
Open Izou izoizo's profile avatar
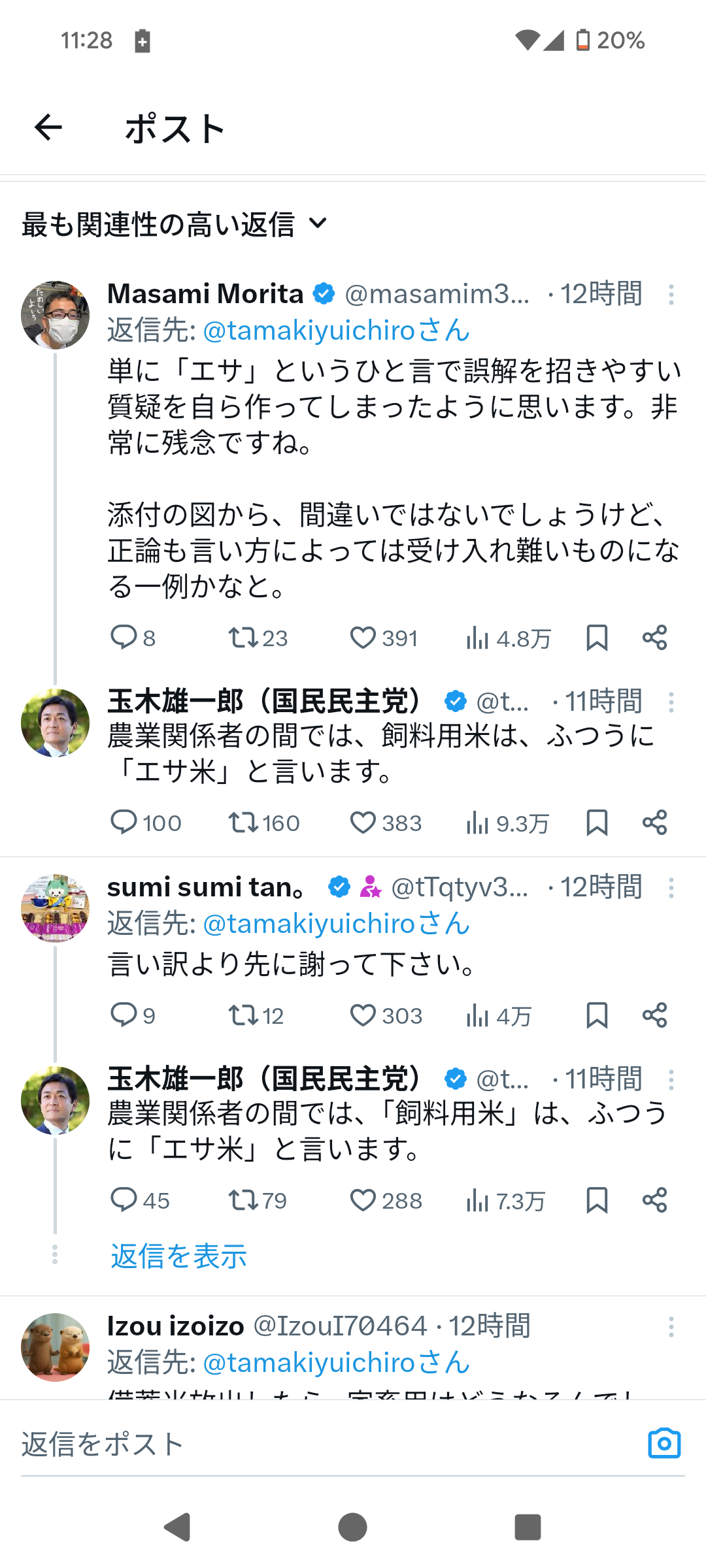pos(55,1347)
